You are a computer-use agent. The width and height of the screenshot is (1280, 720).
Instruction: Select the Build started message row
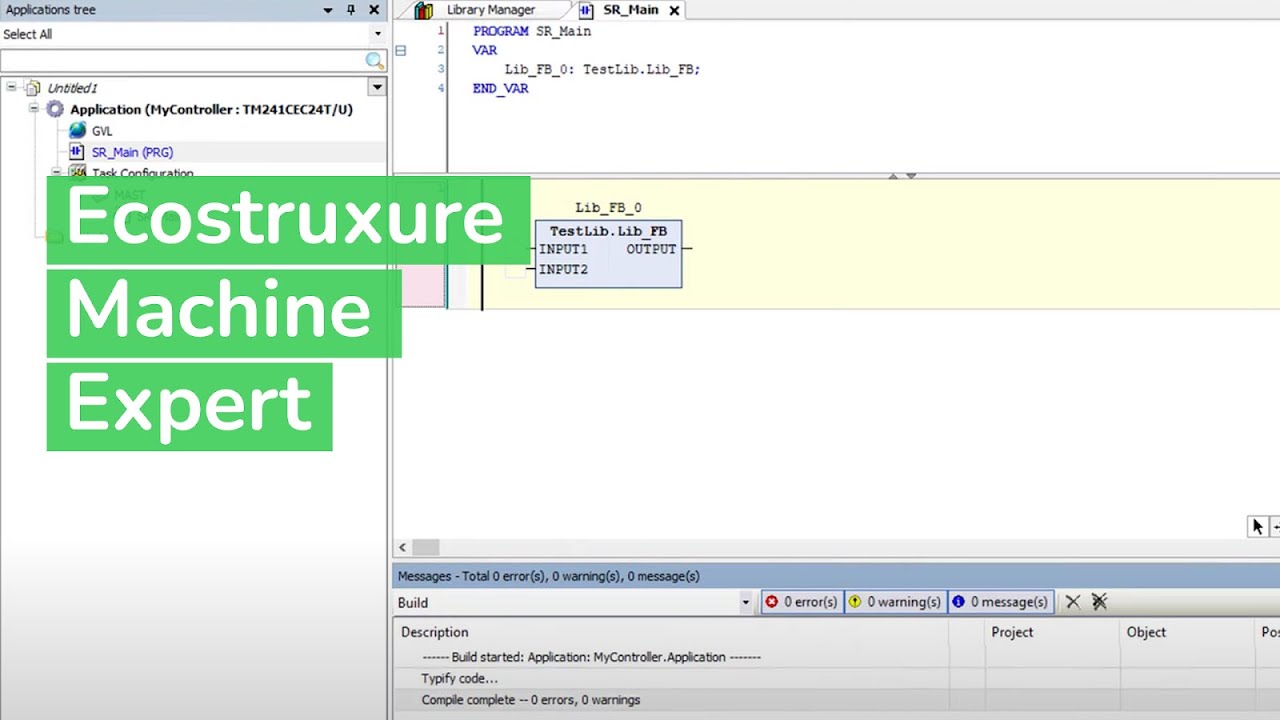[591, 657]
